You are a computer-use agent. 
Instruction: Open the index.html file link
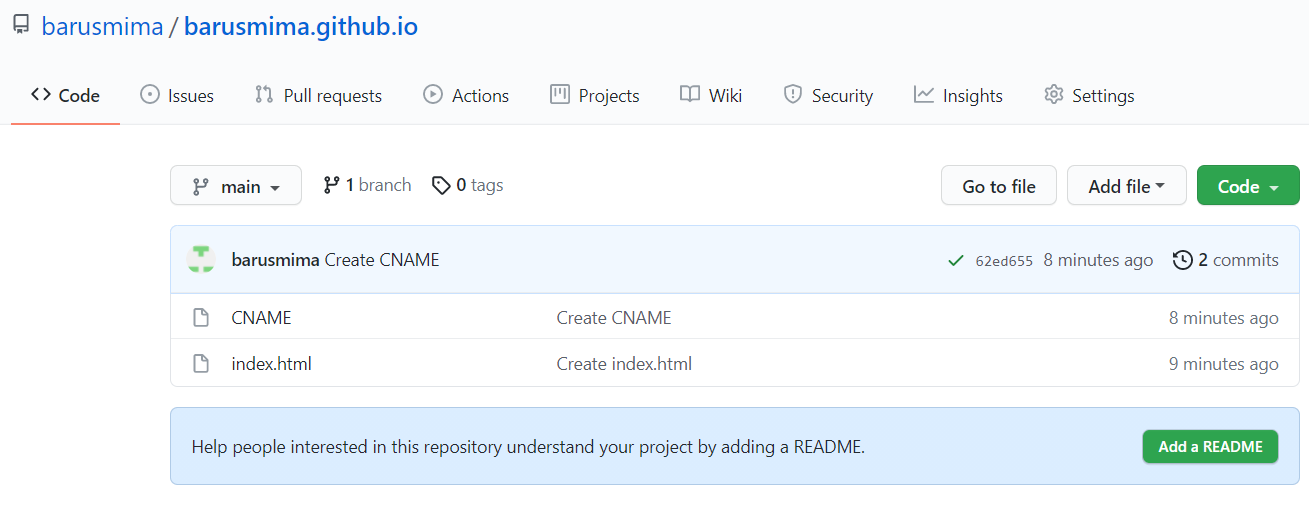(x=272, y=364)
